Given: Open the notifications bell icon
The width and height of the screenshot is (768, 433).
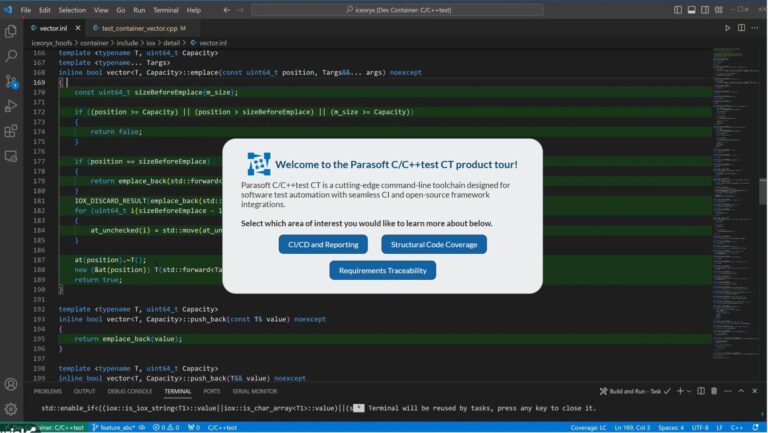Looking at the screenshot, I should click(x=756, y=428).
